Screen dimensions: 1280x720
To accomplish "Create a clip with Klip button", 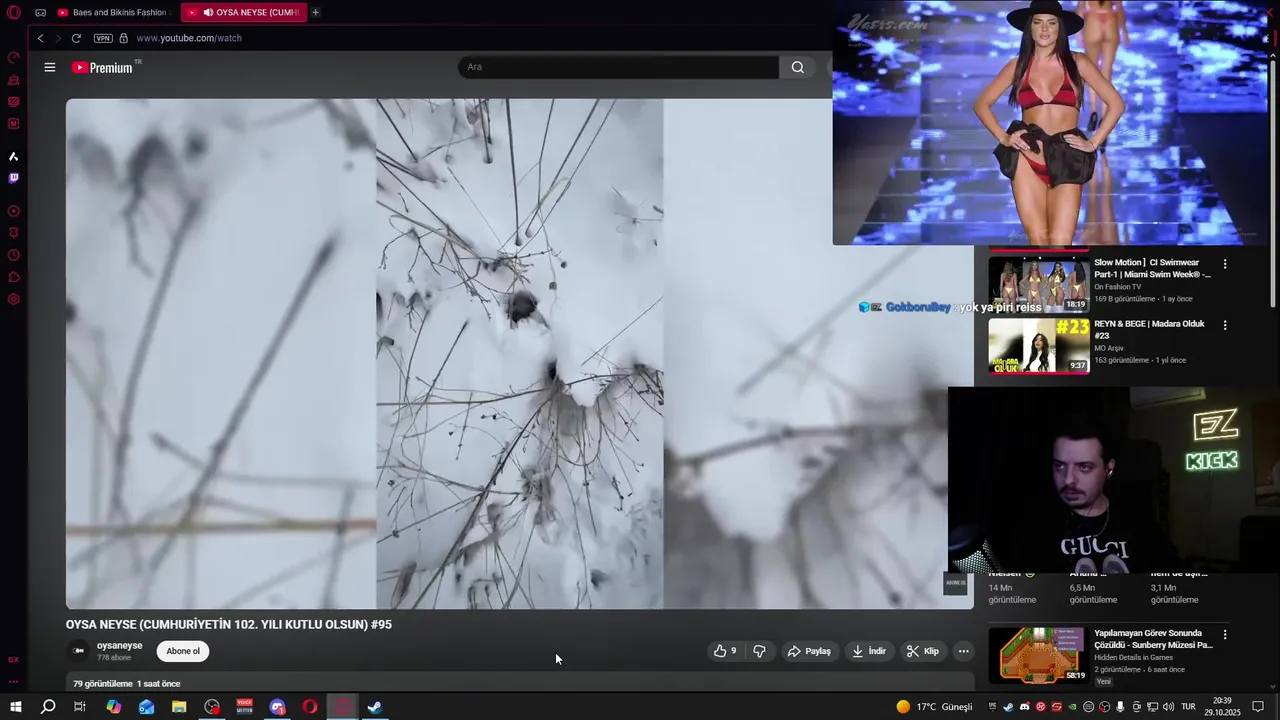I will [923, 651].
